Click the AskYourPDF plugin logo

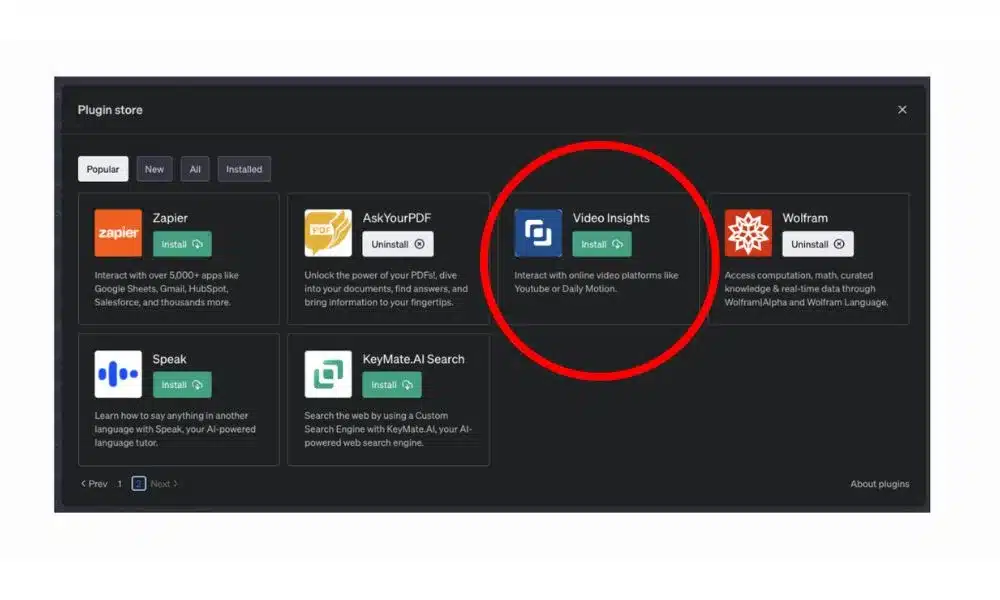(x=328, y=233)
